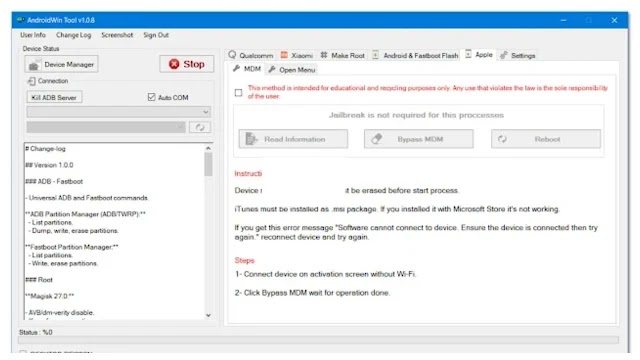
Task: Click the red 'Steps' heading
Action: pyautogui.click(x=244, y=260)
